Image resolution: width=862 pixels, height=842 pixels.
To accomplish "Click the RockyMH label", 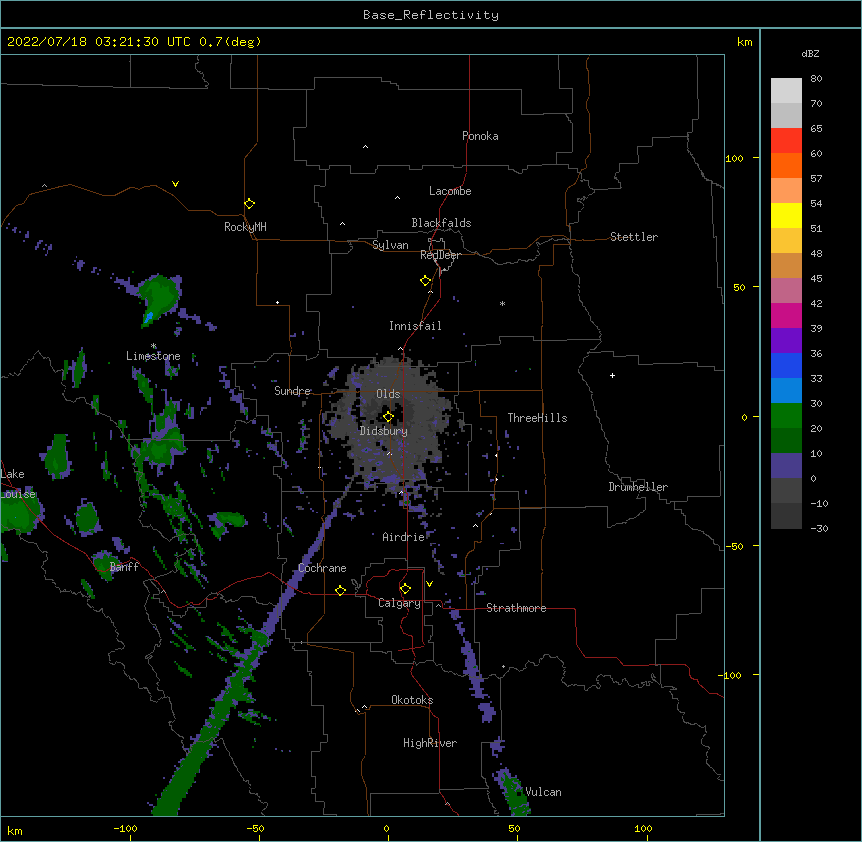I will 245,226.
